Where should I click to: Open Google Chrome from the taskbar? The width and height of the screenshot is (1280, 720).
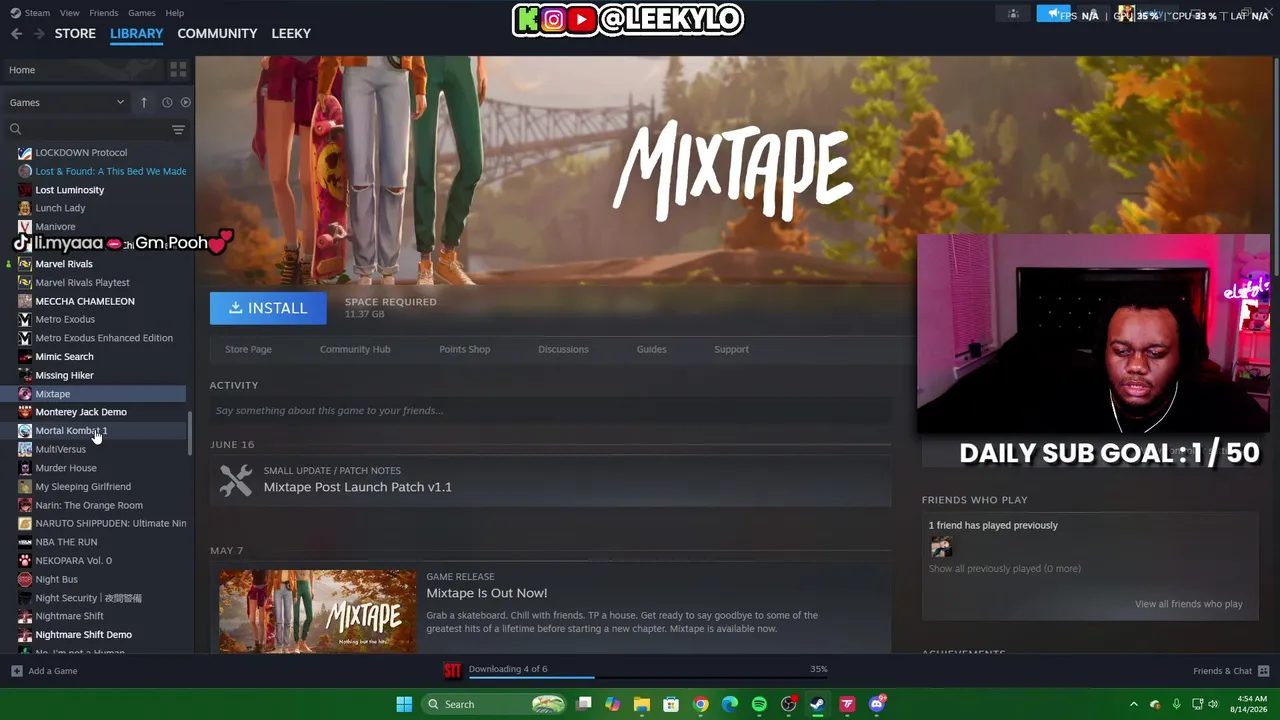[701, 704]
